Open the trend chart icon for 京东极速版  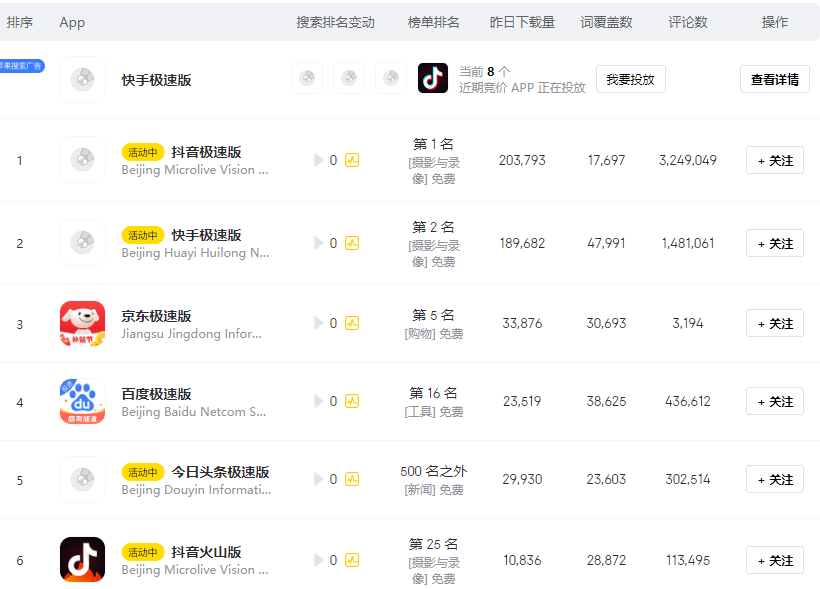pyautogui.click(x=352, y=322)
